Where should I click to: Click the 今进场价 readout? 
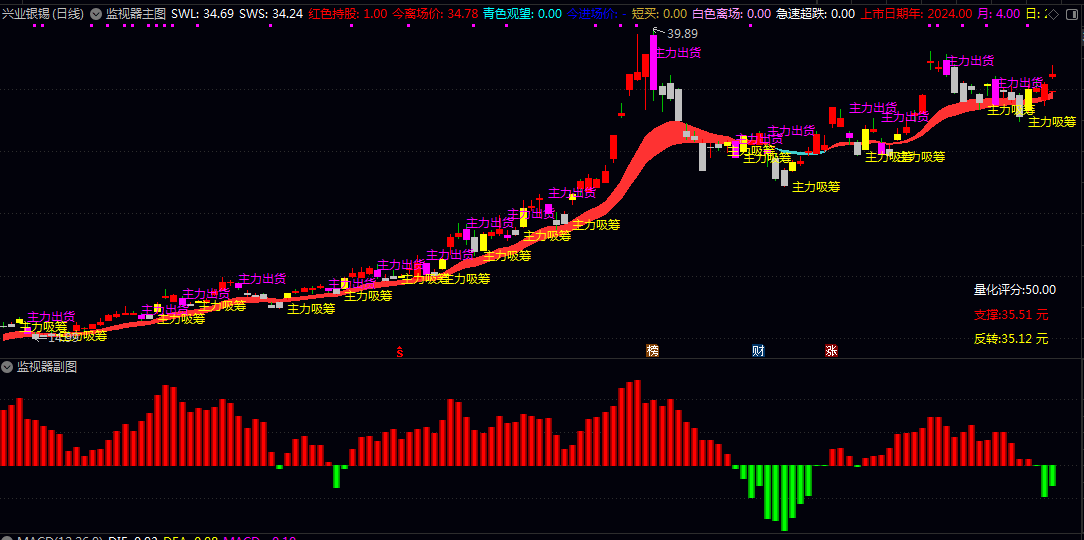(597, 13)
